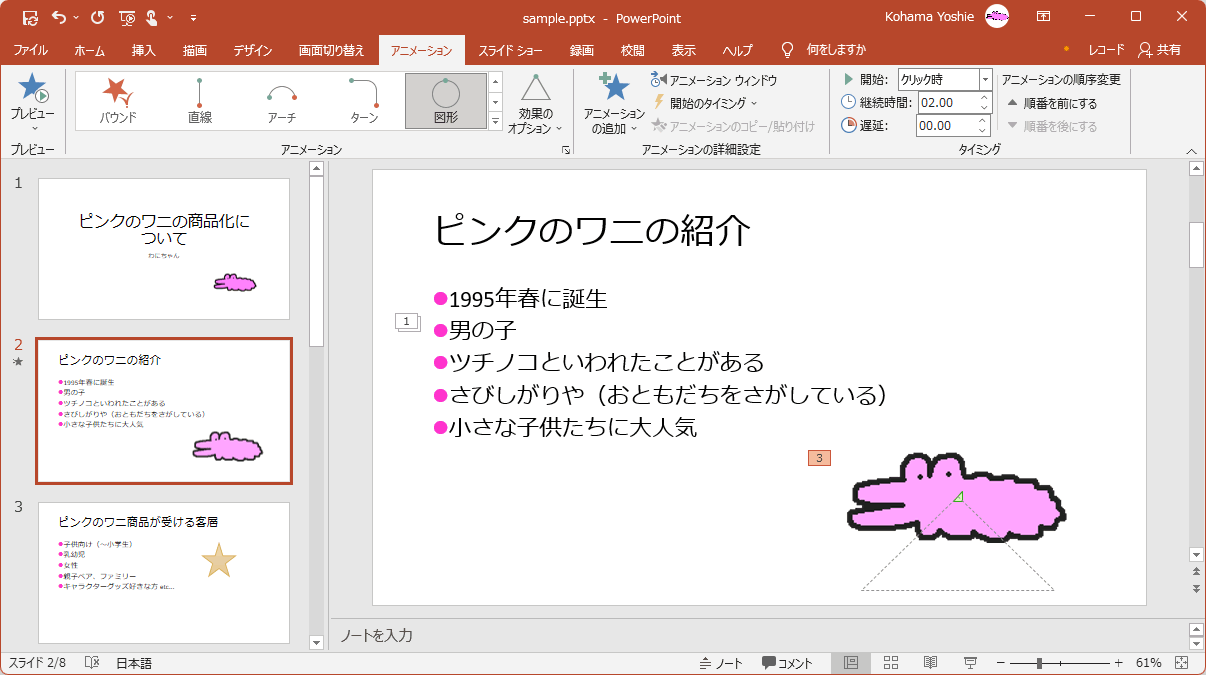Open touch/mouse mode dropdown arrow
Screen dimensions: 1206x675
point(170,18)
